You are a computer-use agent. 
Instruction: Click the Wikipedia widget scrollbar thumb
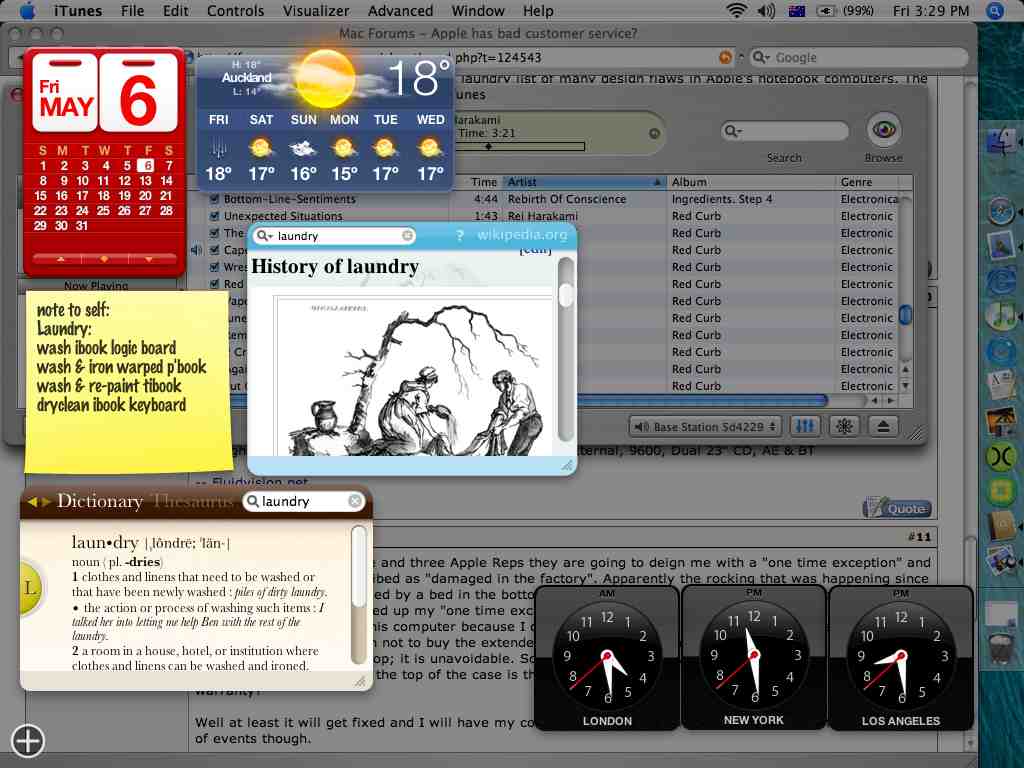[566, 294]
